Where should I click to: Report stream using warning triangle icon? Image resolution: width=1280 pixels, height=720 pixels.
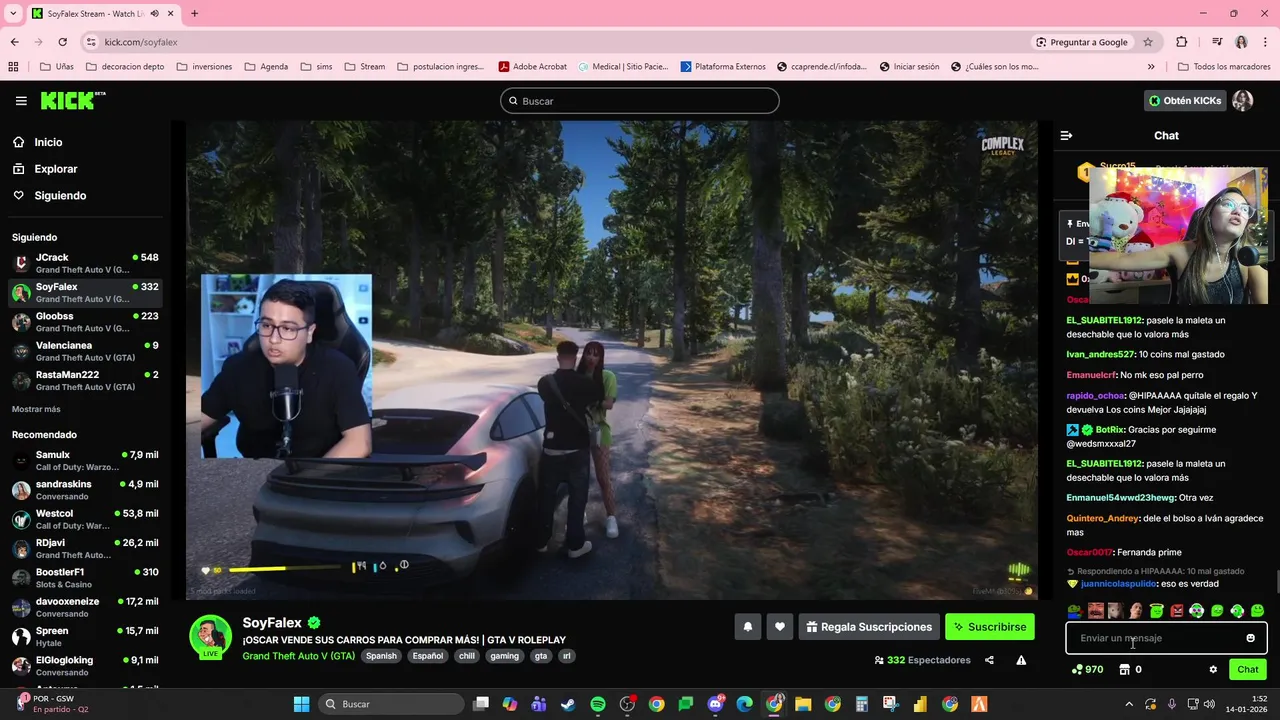(1021, 660)
